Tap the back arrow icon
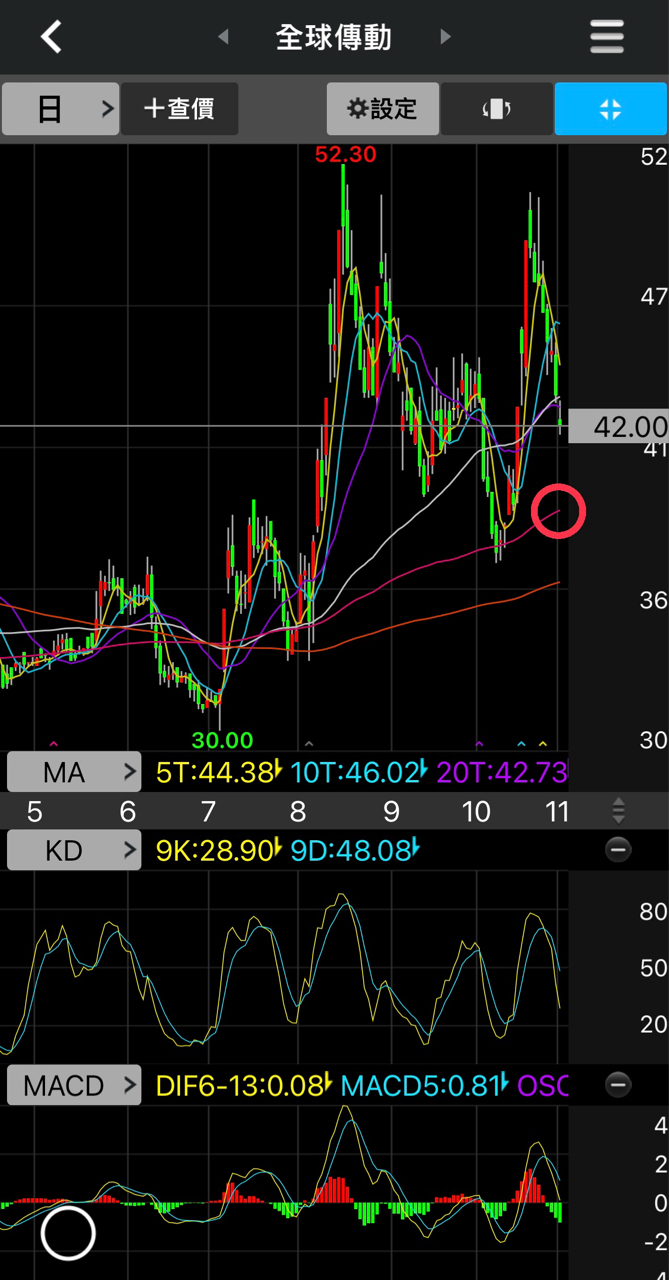The image size is (669, 1280). [x=51, y=37]
